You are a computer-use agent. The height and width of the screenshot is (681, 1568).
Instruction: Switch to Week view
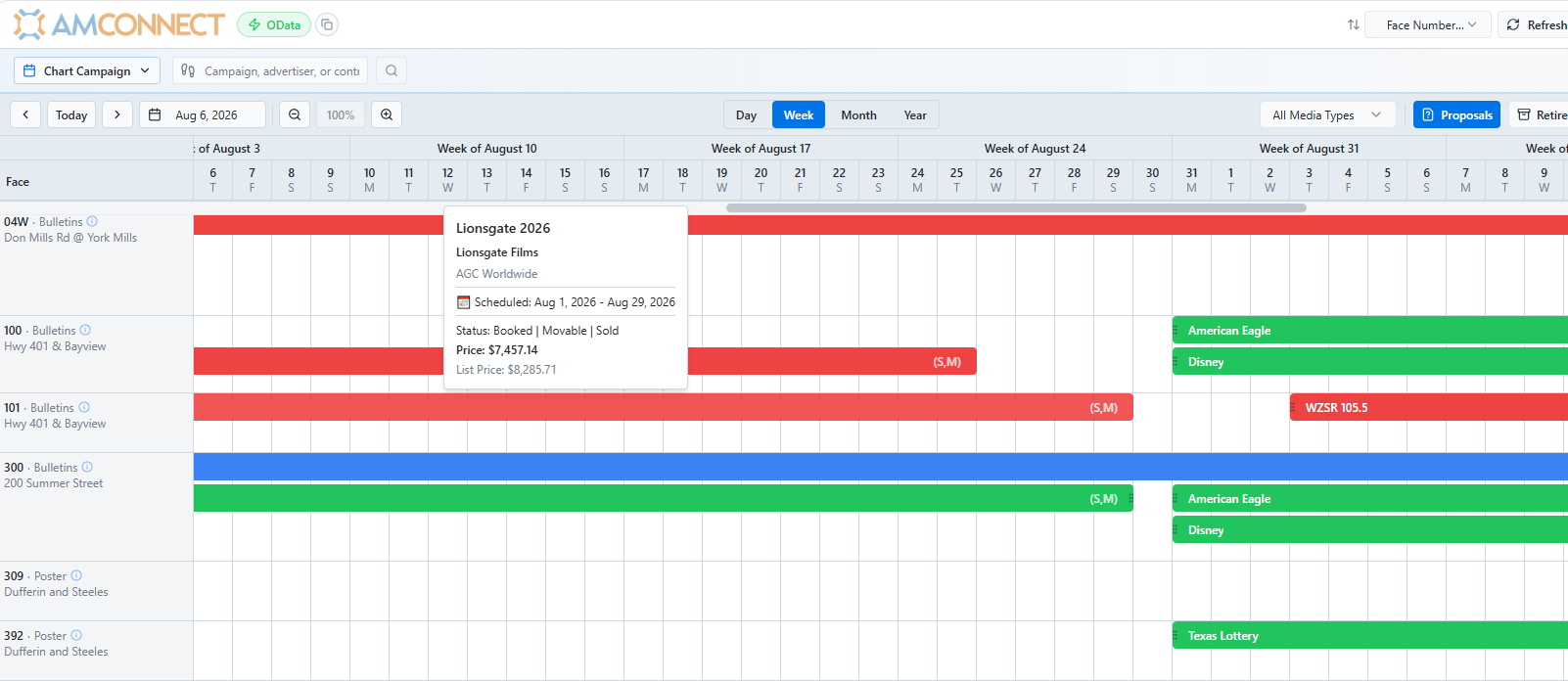pos(799,114)
